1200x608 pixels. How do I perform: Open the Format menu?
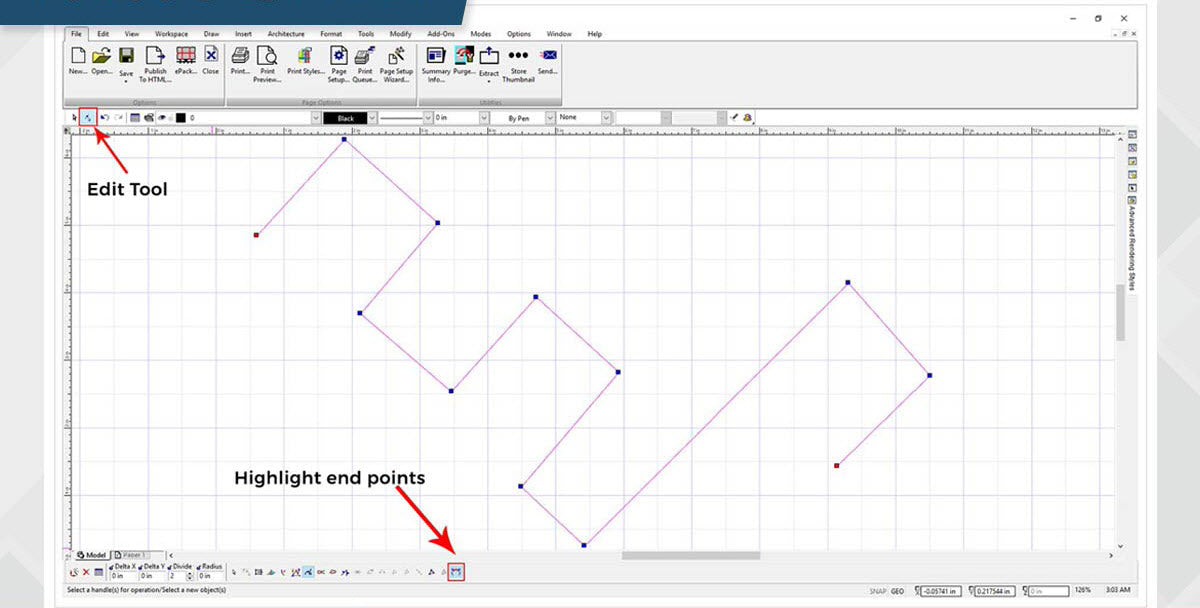coord(331,34)
